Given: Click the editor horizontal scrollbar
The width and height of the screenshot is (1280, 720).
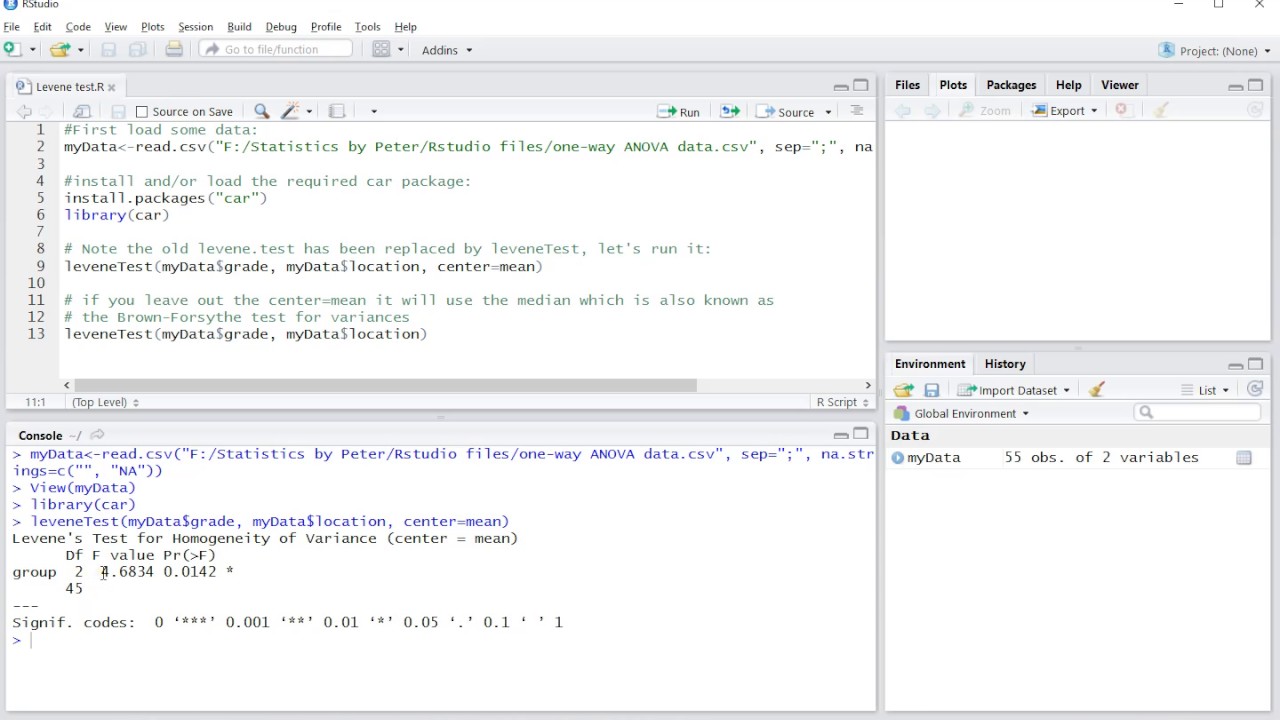Looking at the screenshot, I should click(x=385, y=385).
